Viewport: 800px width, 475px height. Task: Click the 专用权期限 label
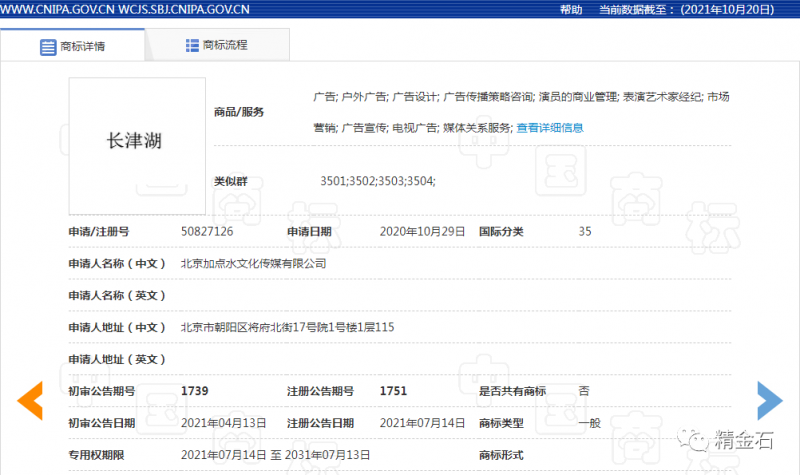(x=96, y=455)
